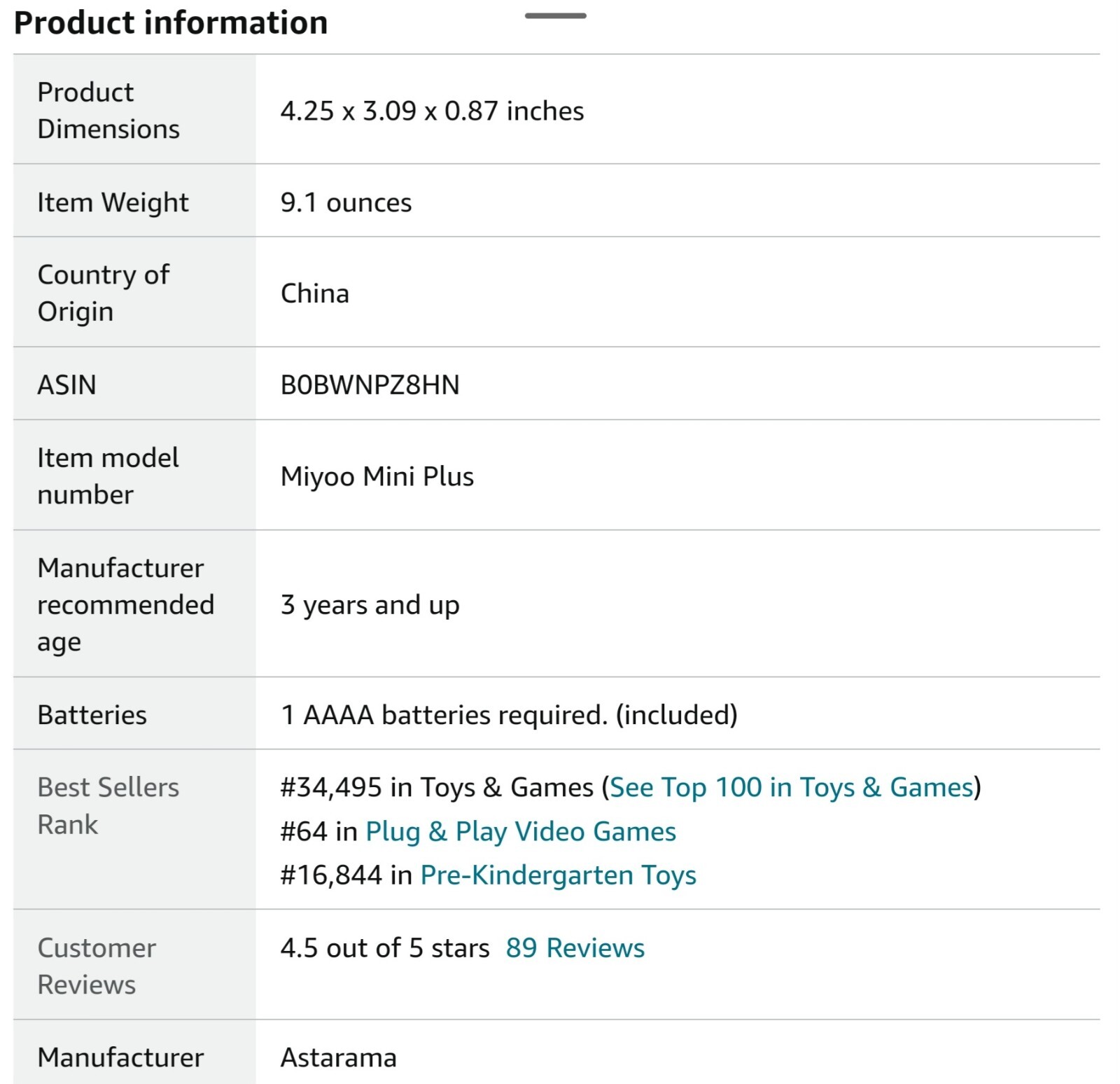
Task: Select the Product information heading
Action: (171, 22)
